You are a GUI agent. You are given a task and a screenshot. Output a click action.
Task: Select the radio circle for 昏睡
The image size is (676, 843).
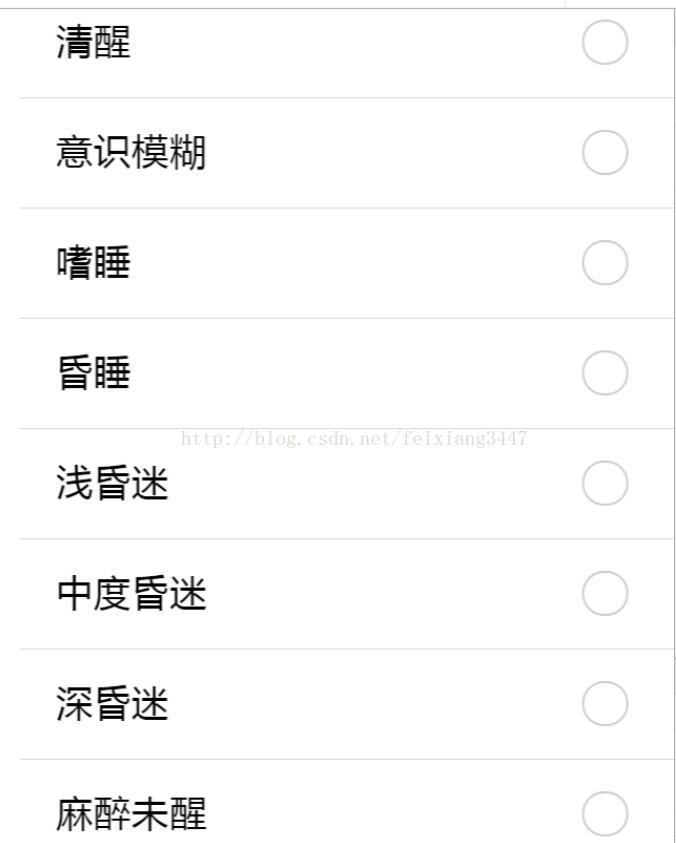pos(604,373)
